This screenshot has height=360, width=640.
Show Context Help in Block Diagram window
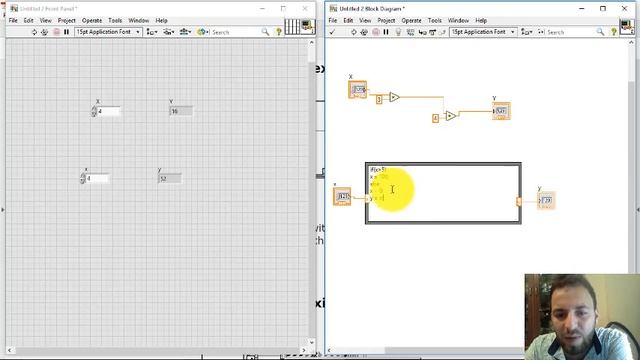coord(613,32)
